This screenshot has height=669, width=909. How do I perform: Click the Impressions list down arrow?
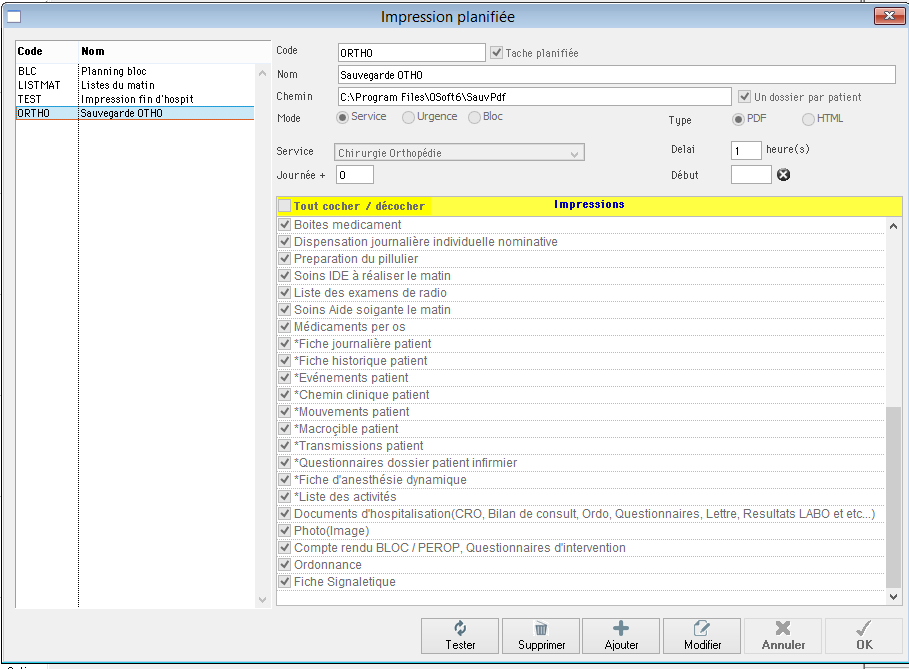[x=893, y=597]
